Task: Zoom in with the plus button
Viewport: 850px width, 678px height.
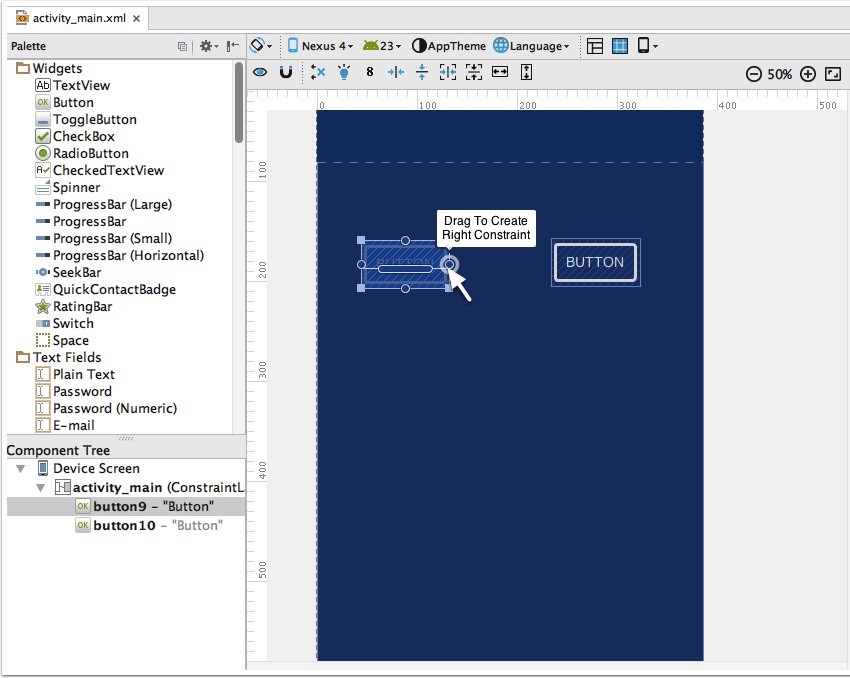Action: click(x=808, y=74)
